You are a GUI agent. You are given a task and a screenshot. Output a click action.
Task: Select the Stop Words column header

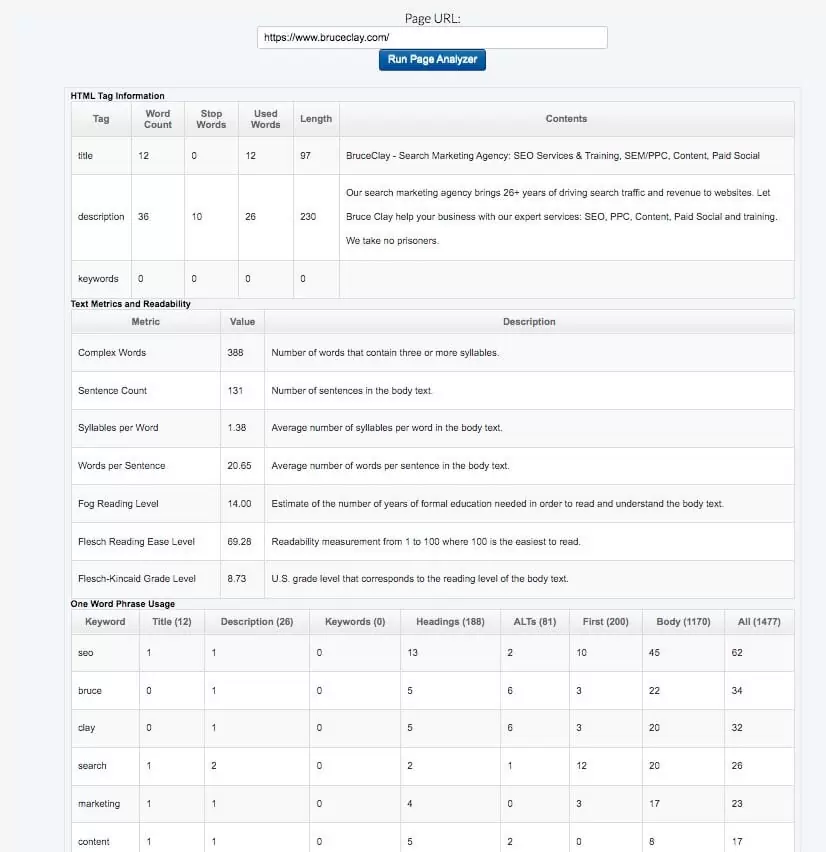[x=211, y=119]
